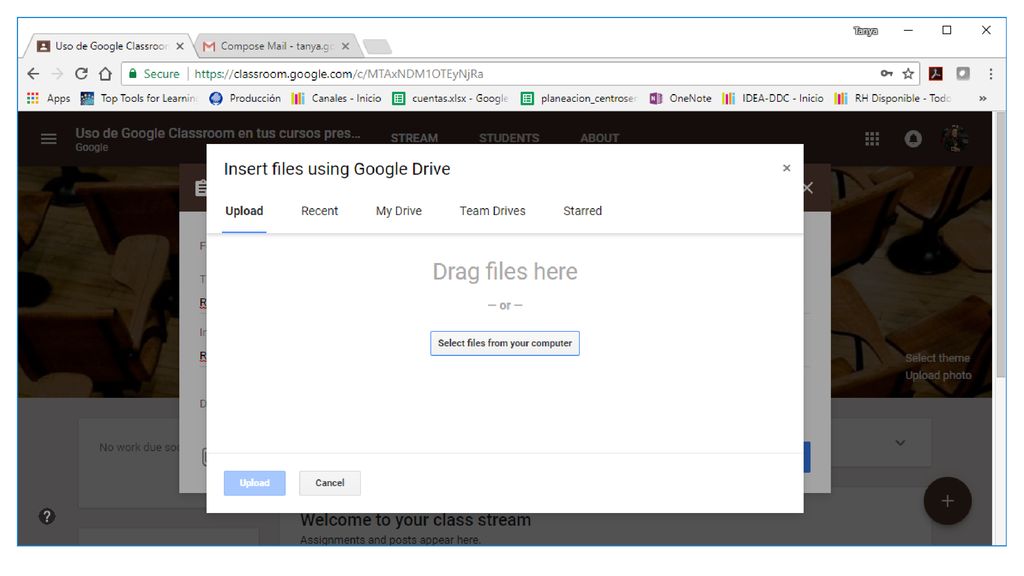Open the Team Drives tab
Image resolution: width=1024 pixels, height=576 pixels.
pyautogui.click(x=492, y=211)
